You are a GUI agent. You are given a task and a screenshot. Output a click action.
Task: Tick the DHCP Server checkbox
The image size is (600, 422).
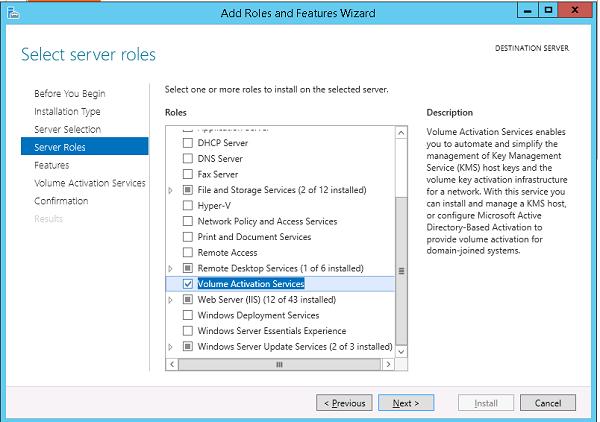[188, 143]
